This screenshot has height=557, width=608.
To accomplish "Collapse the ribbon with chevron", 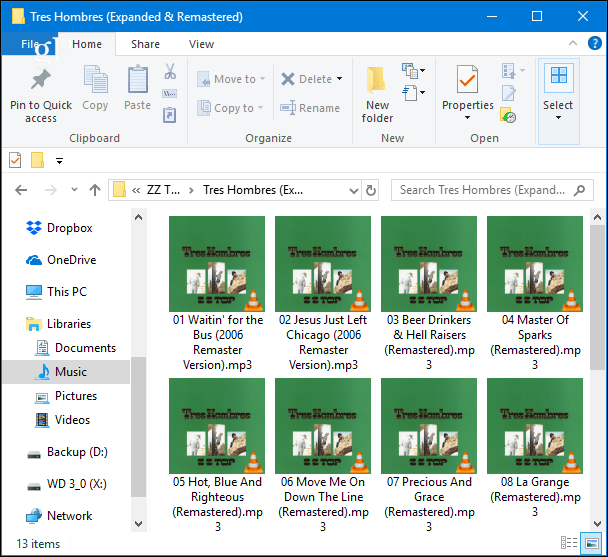I will (x=573, y=43).
